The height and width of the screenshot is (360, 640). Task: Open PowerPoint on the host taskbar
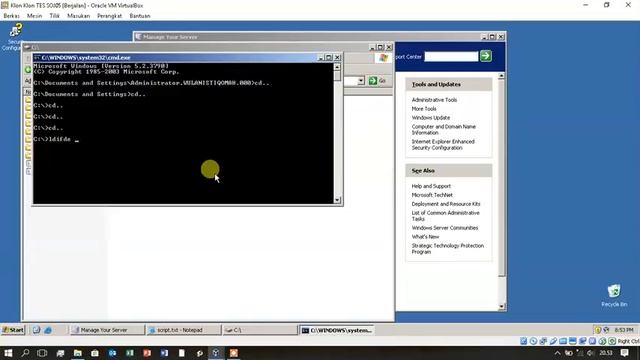click(147, 353)
